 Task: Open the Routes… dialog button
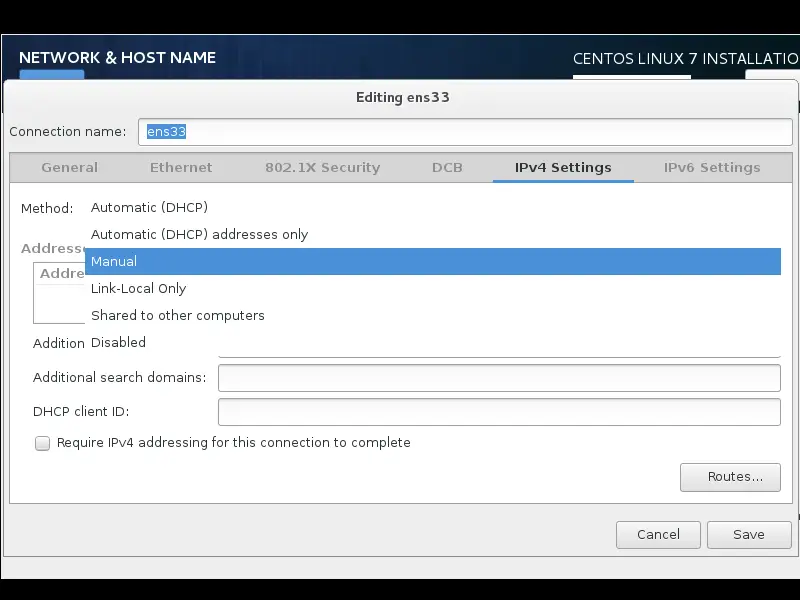point(730,477)
